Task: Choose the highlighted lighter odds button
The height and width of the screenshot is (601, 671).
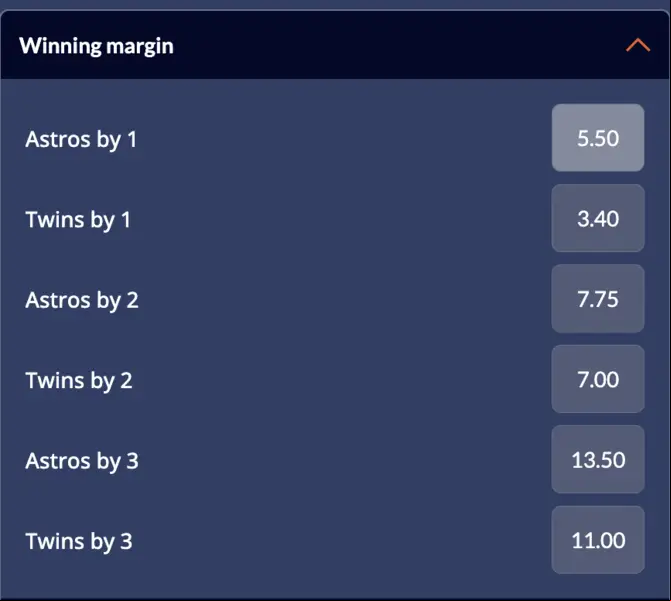Action: click(598, 138)
